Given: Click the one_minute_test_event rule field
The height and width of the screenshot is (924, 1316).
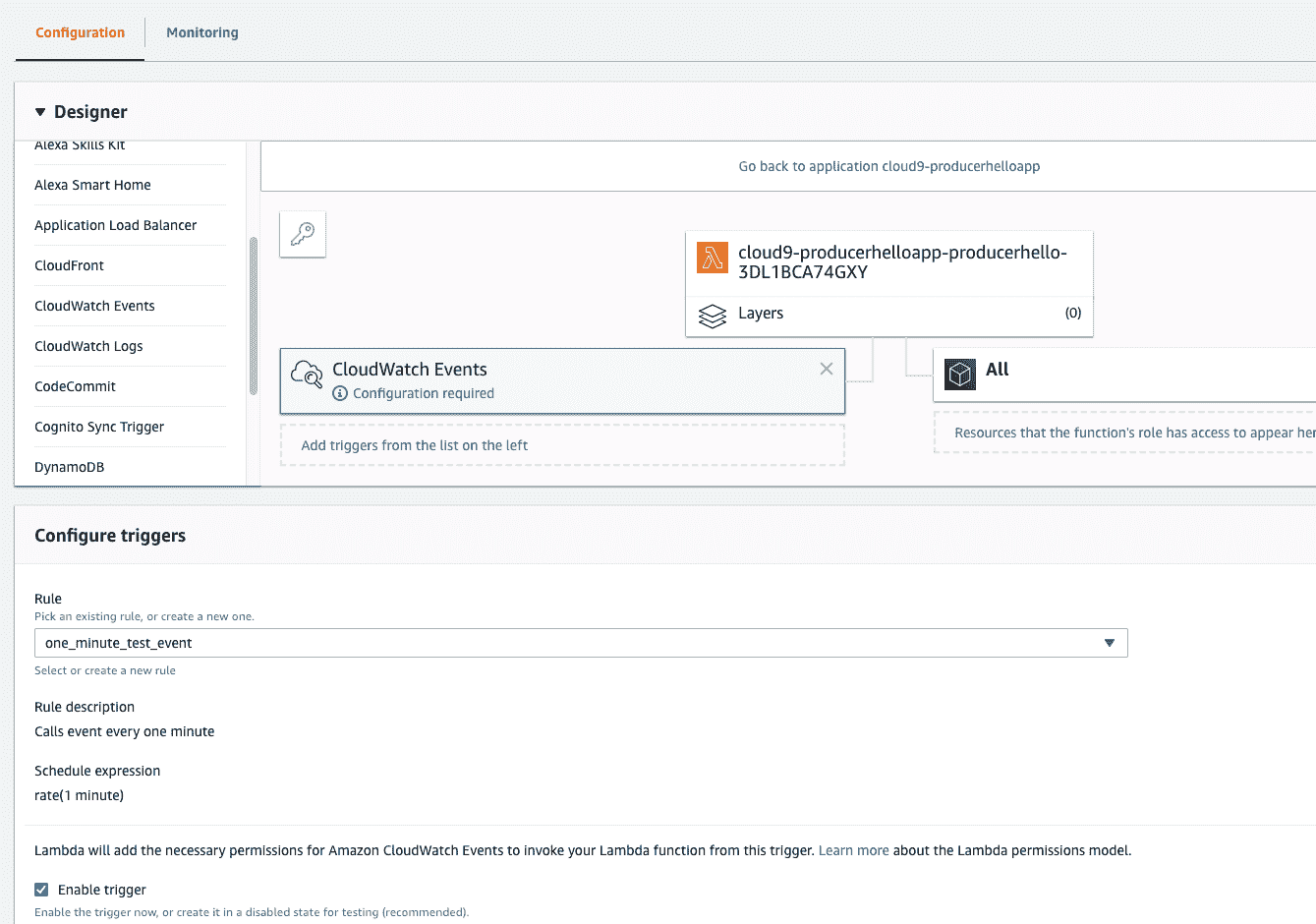Looking at the screenshot, I should click(x=581, y=643).
